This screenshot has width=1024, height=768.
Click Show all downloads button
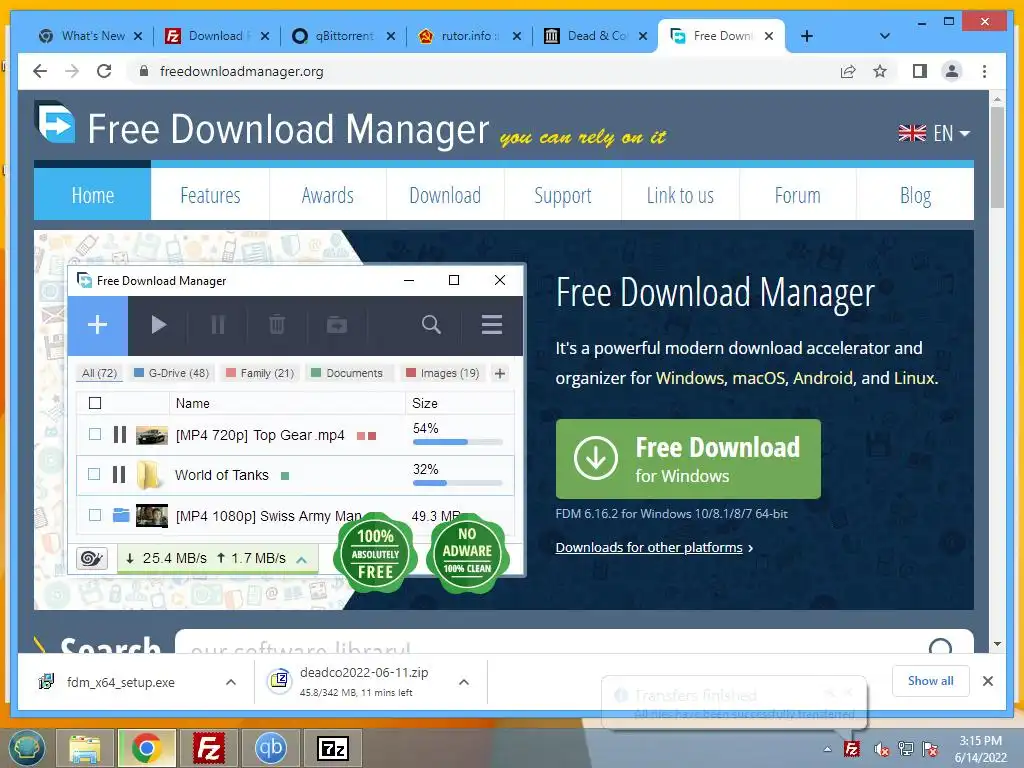(x=930, y=681)
